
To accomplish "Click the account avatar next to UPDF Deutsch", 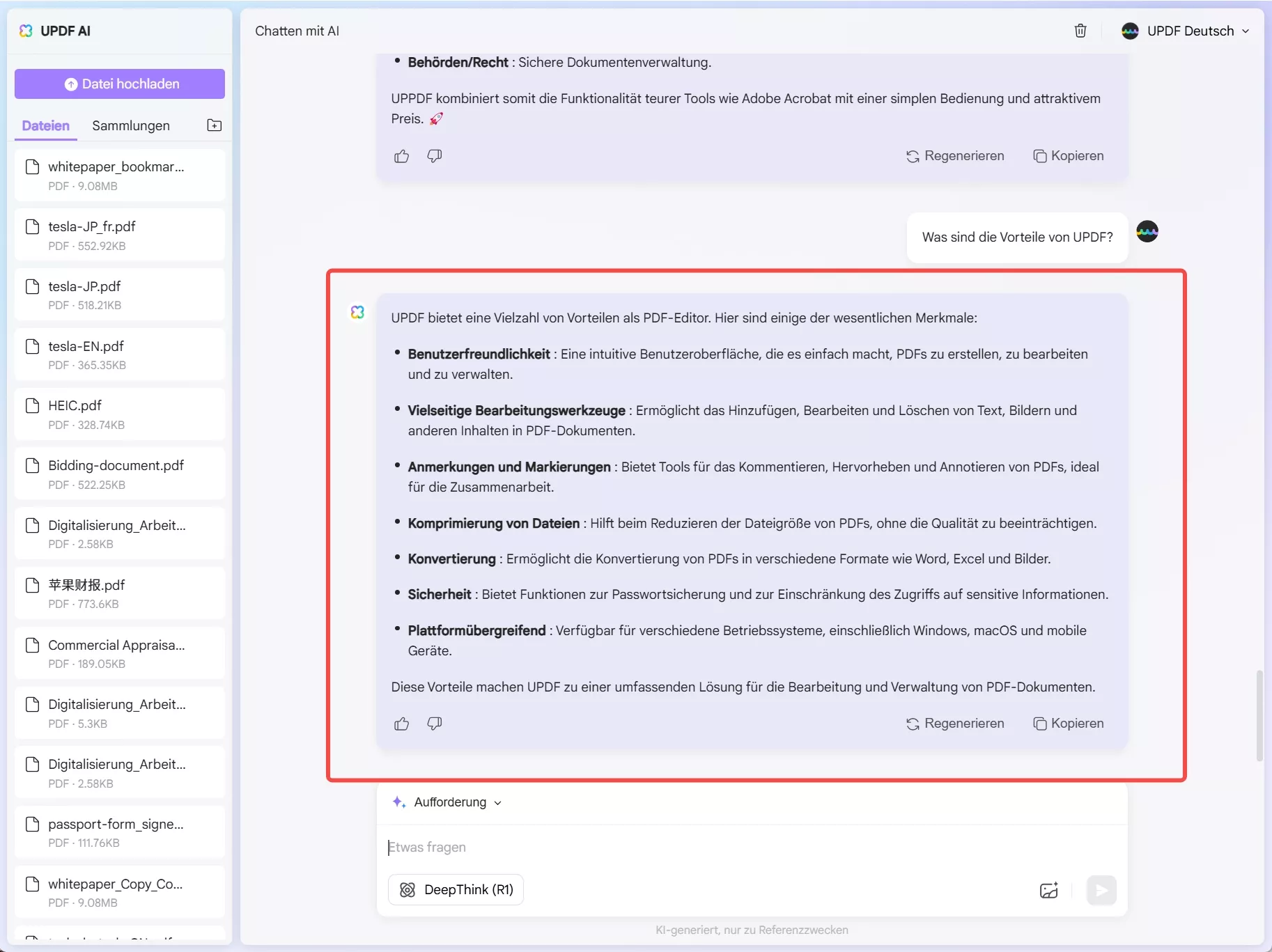I will (x=1130, y=31).
